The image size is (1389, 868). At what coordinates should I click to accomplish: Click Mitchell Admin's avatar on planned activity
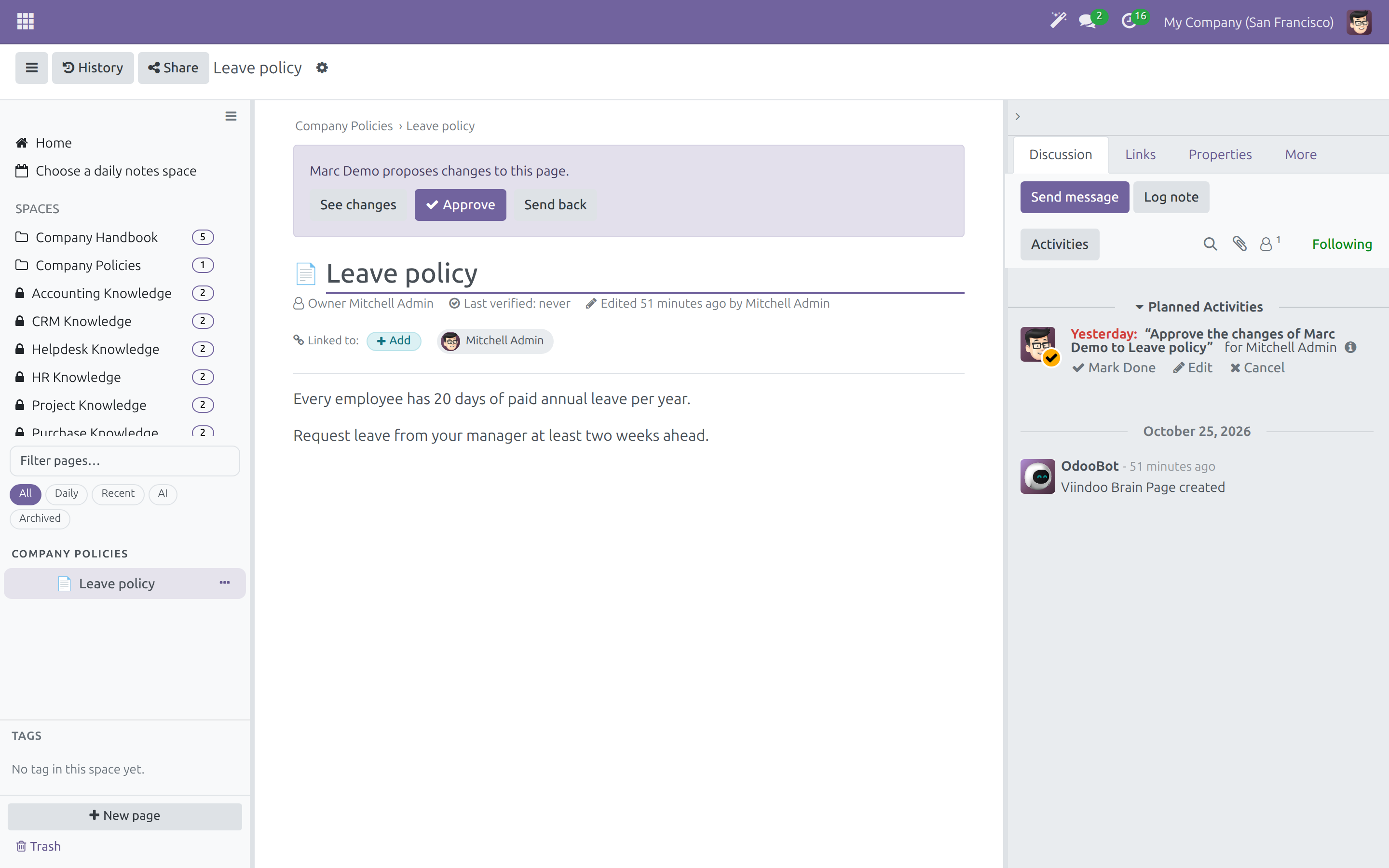tap(1037, 344)
